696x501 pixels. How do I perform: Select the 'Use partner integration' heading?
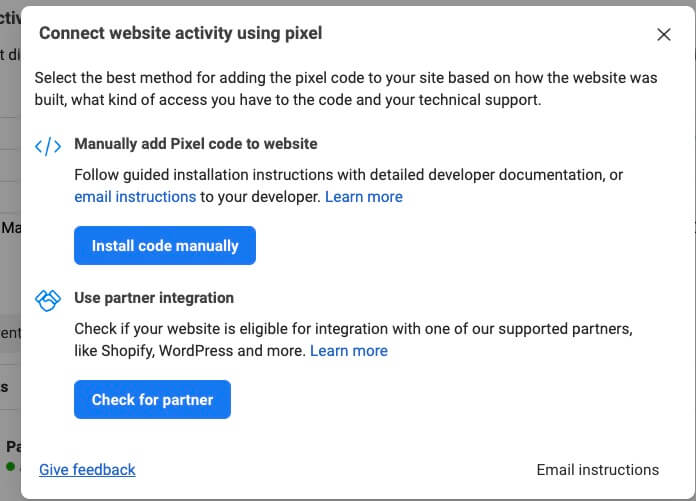[154, 298]
